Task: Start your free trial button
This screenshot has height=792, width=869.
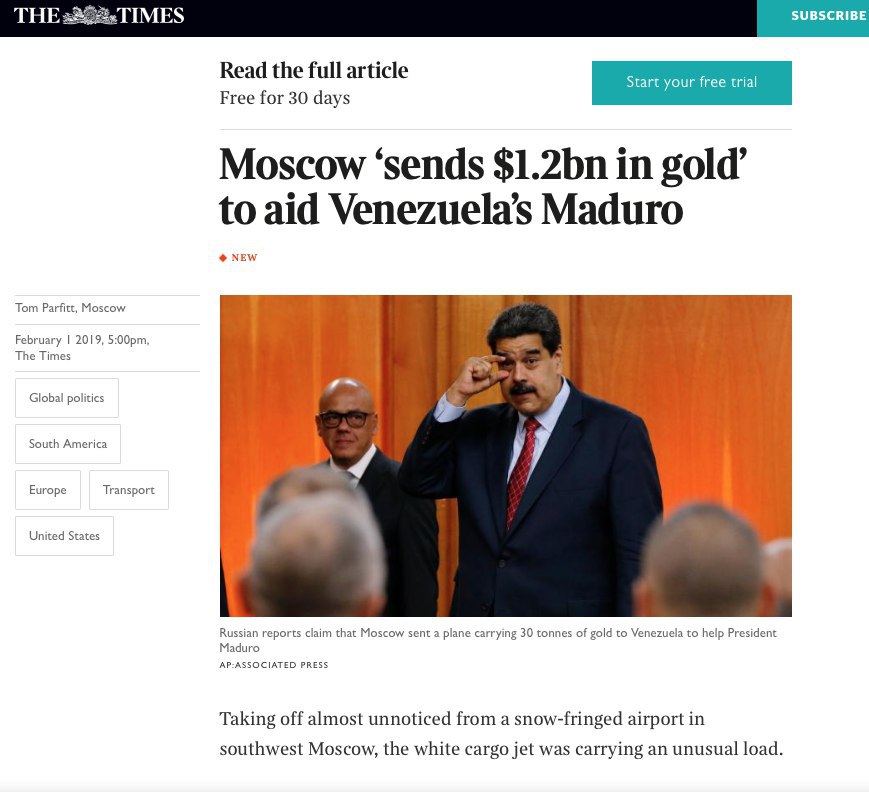Action: pyautogui.click(x=692, y=83)
